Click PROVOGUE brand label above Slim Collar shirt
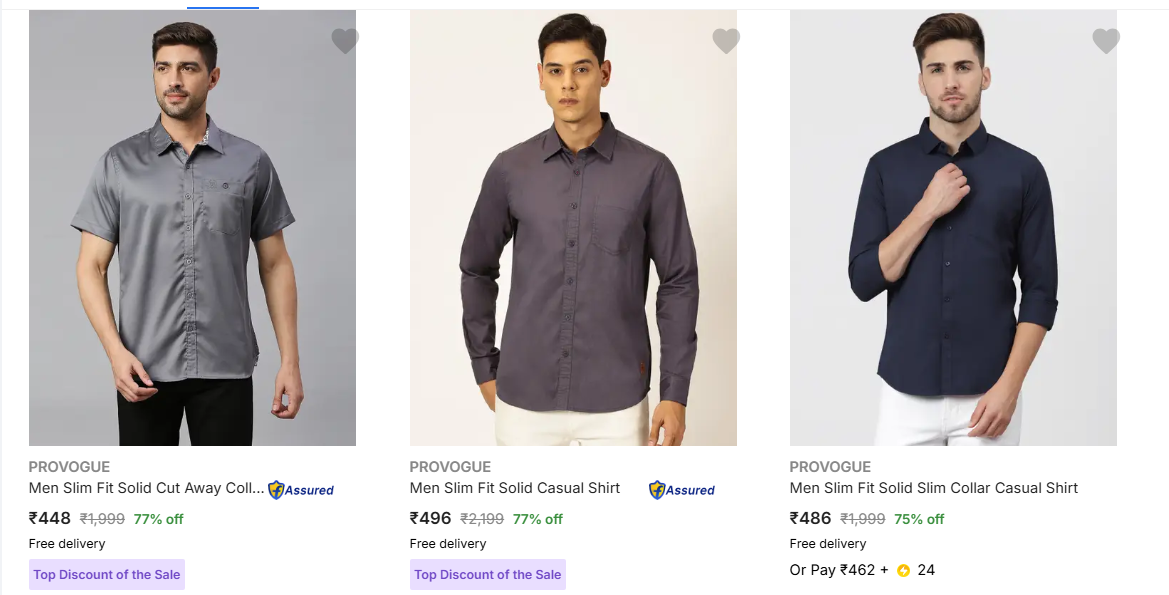1169x595 pixels. [x=830, y=467]
